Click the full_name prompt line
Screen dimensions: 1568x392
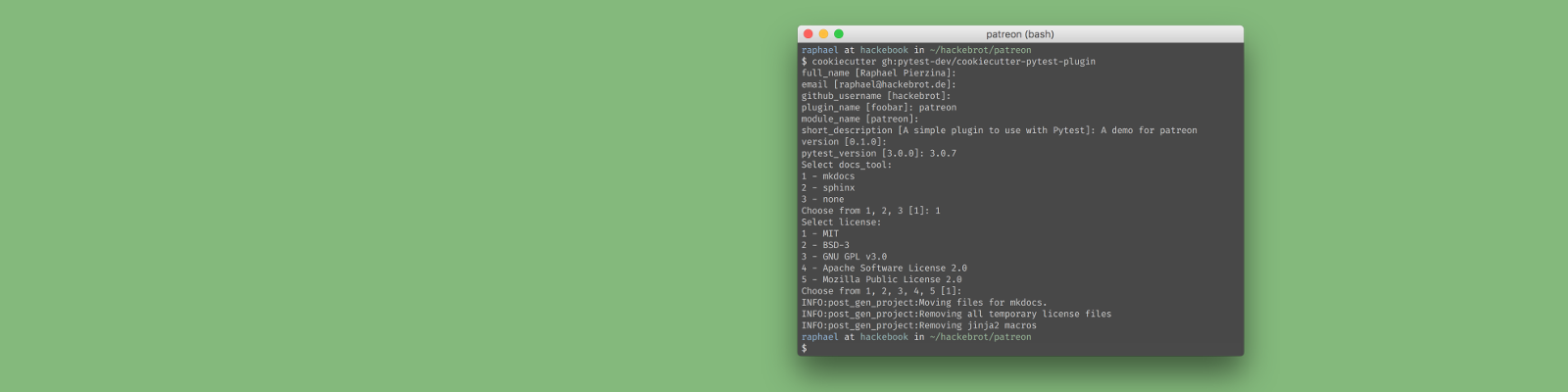coord(878,73)
